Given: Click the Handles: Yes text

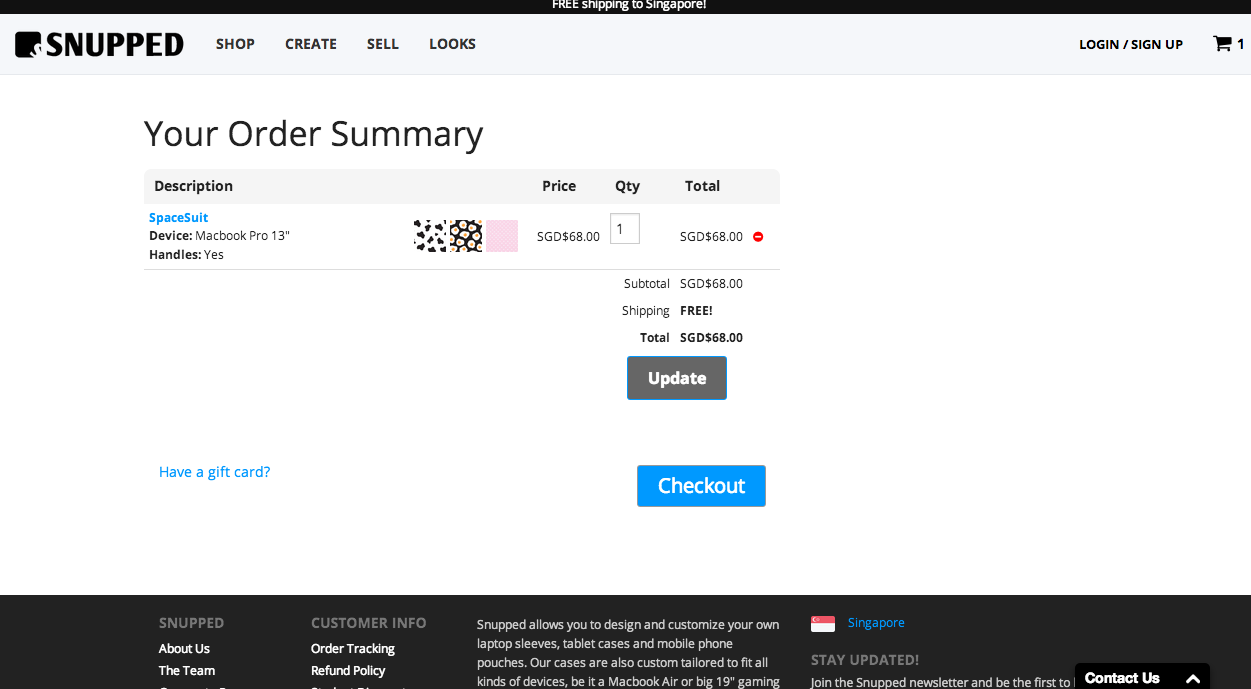Looking at the screenshot, I should click(x=186, y=255).
